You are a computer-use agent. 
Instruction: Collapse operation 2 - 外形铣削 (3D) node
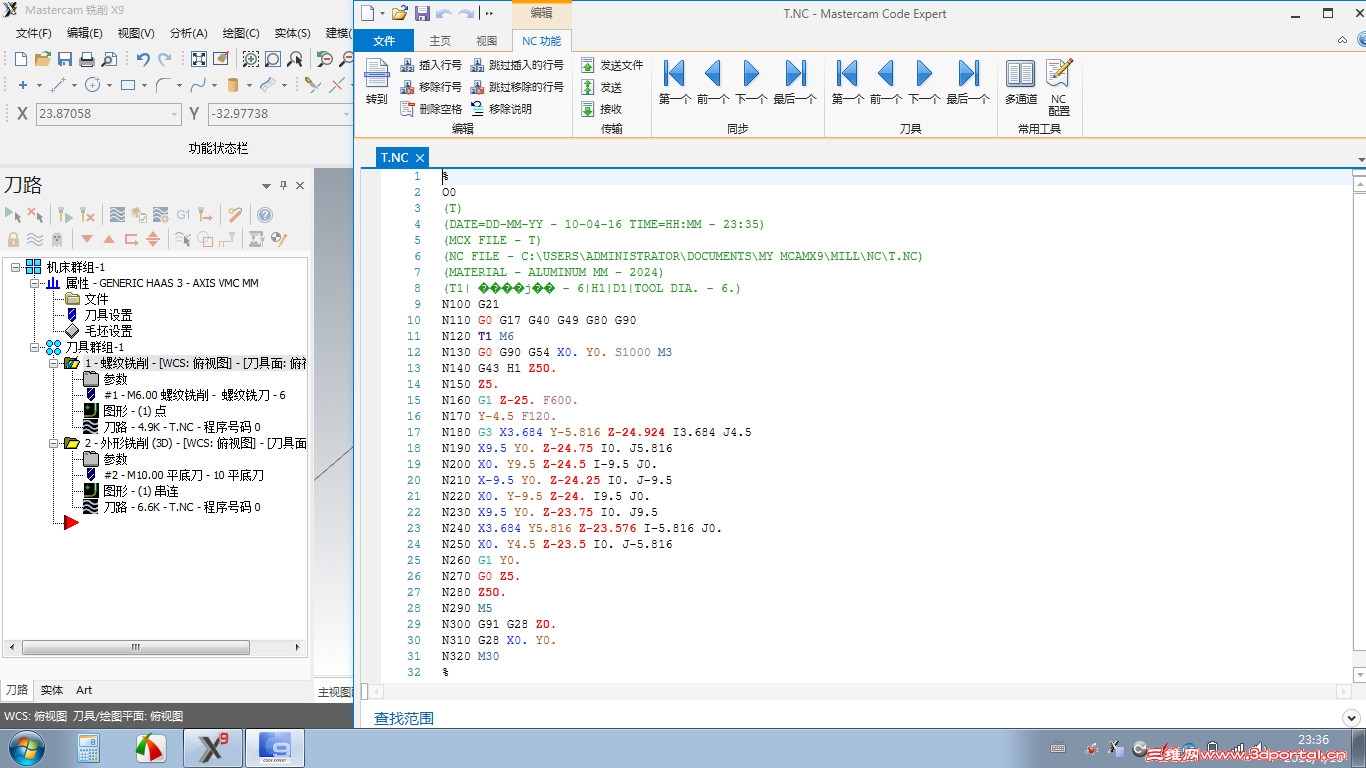[x=52, y=443]
